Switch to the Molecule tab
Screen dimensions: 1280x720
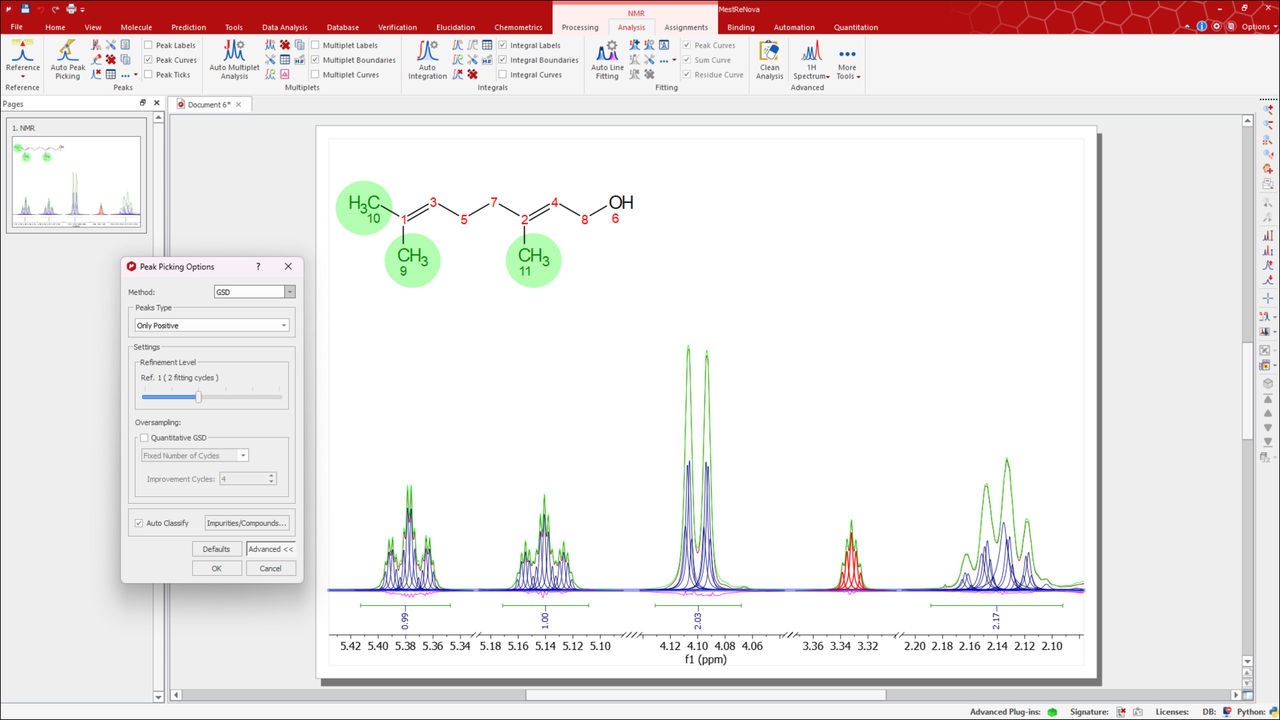point(137,27)
